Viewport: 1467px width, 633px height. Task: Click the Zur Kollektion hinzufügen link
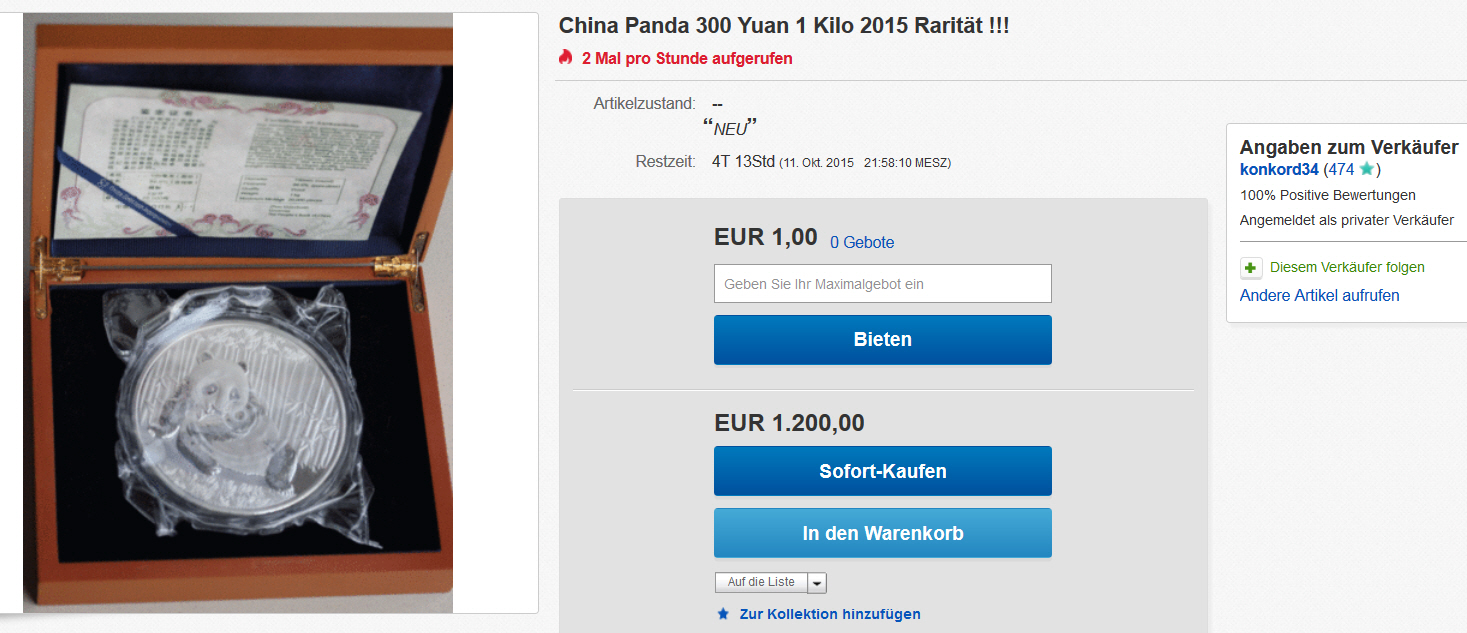[830, 614]
